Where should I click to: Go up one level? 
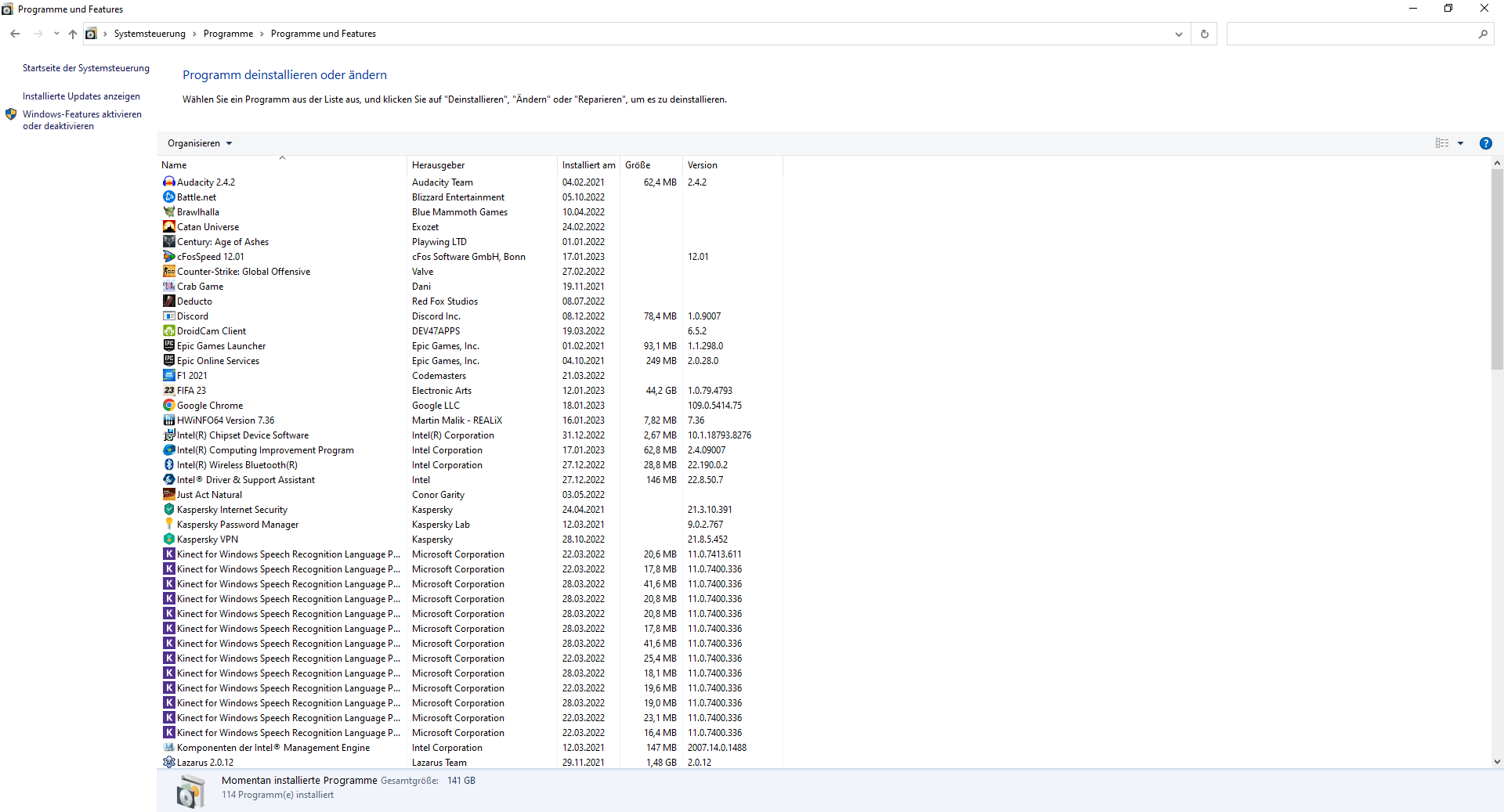click(x=73, y=34)
